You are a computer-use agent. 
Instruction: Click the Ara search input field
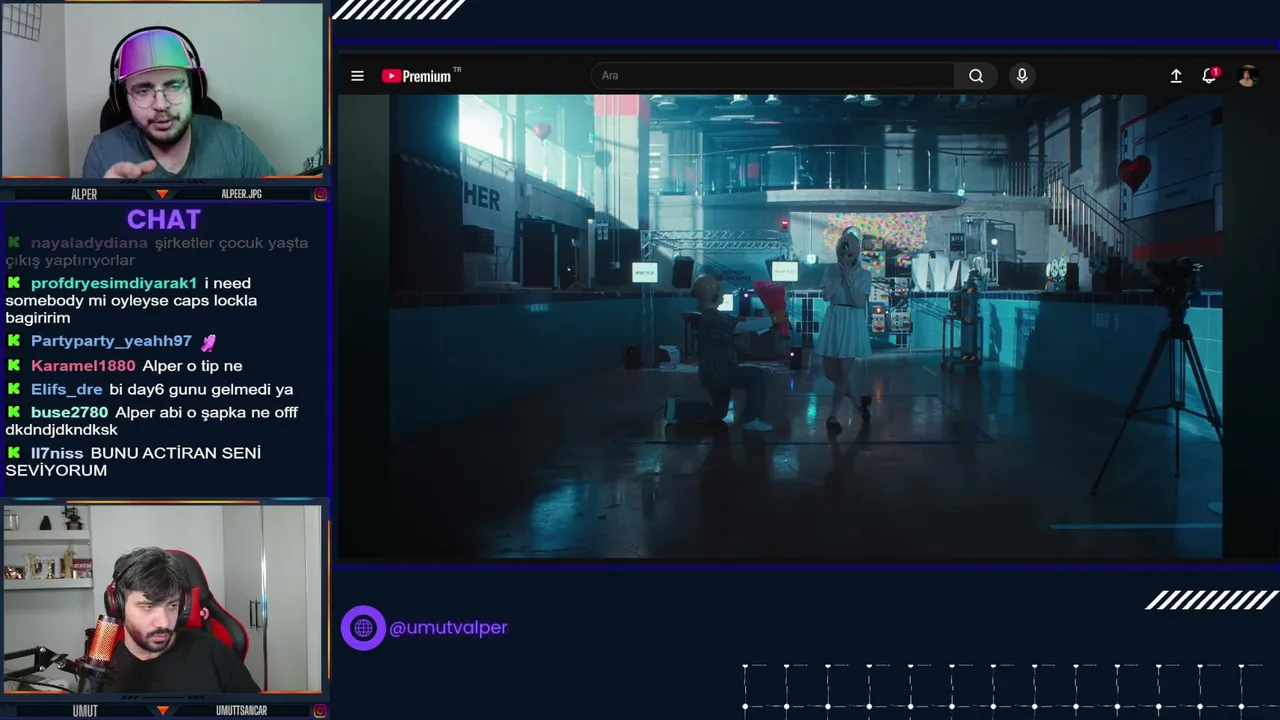coord(773,76)
